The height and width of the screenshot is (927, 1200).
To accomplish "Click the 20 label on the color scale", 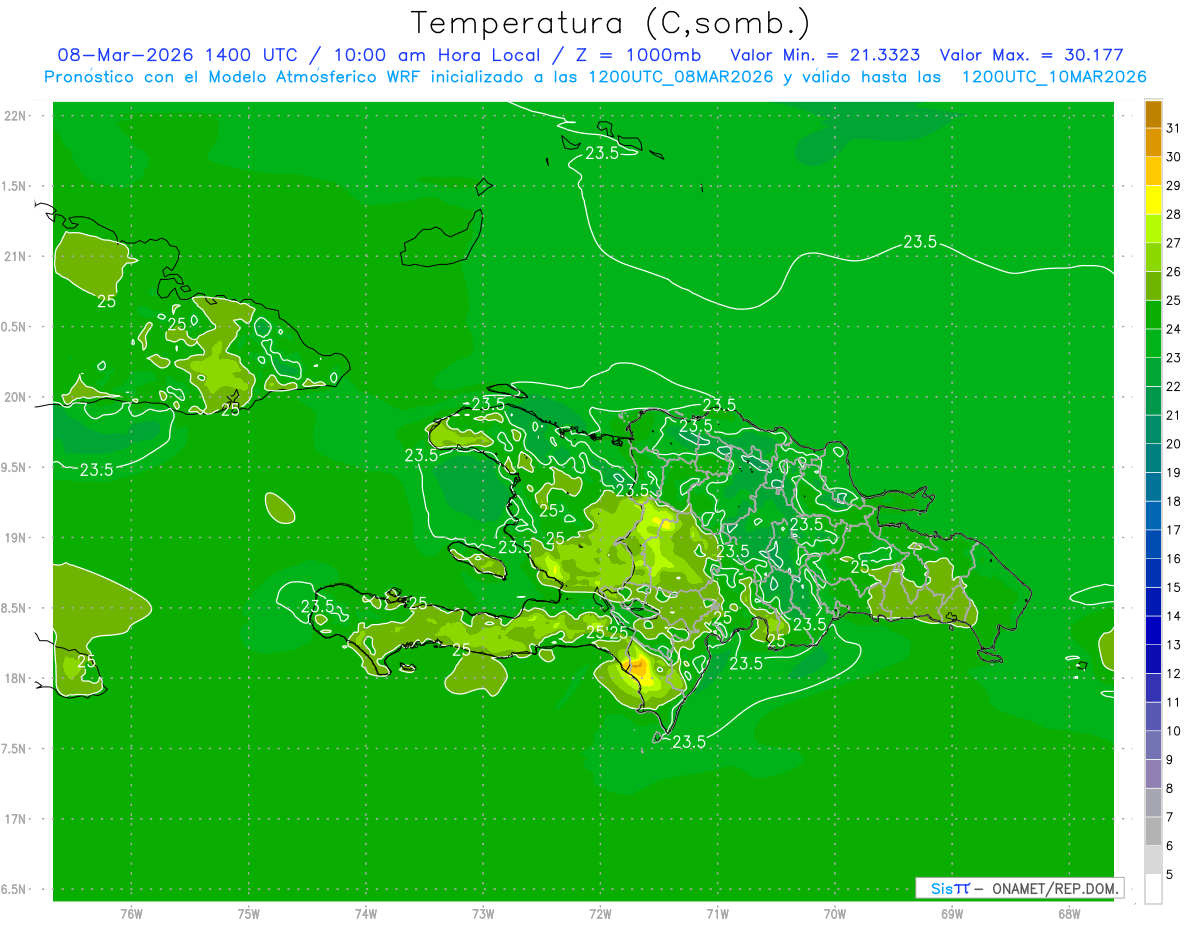I will coord(1173,444).
